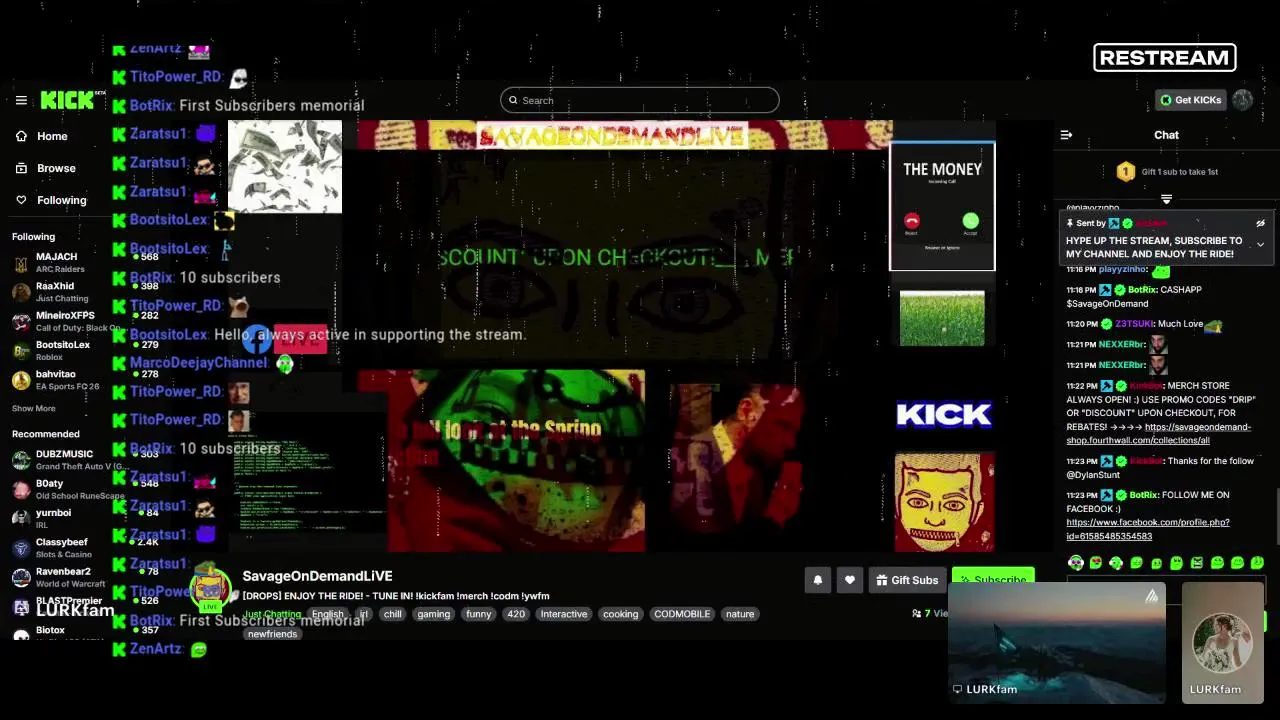The image size is (1280, 720).
Task: Click the LURKfam portrait avatar thumbnail
Action: tap(1222, 642)
